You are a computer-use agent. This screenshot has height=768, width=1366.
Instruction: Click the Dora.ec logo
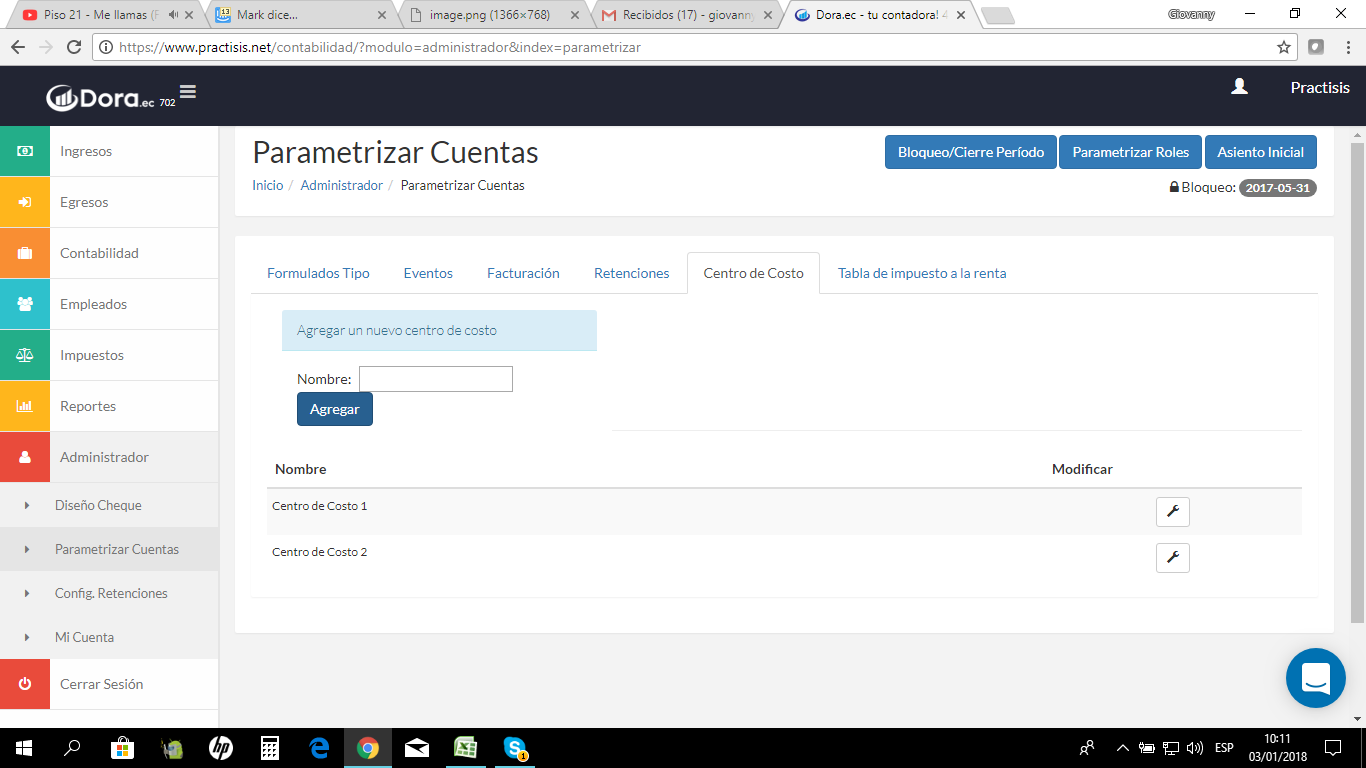100,97
